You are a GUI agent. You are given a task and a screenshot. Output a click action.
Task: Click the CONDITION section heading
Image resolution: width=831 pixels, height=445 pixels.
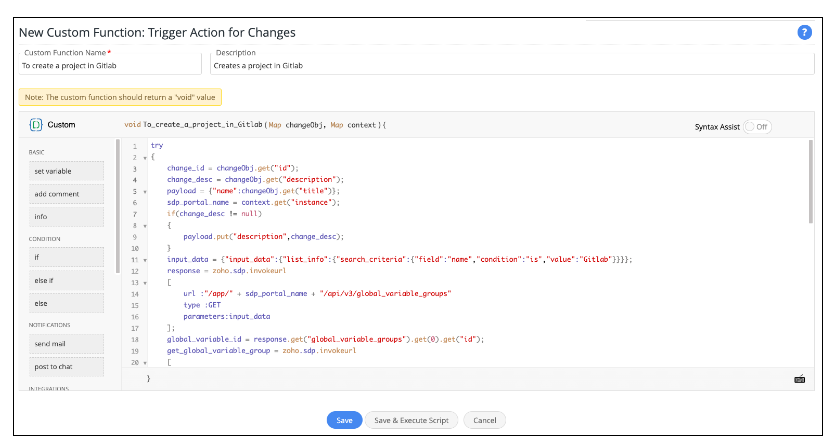(x=45, y=239)
